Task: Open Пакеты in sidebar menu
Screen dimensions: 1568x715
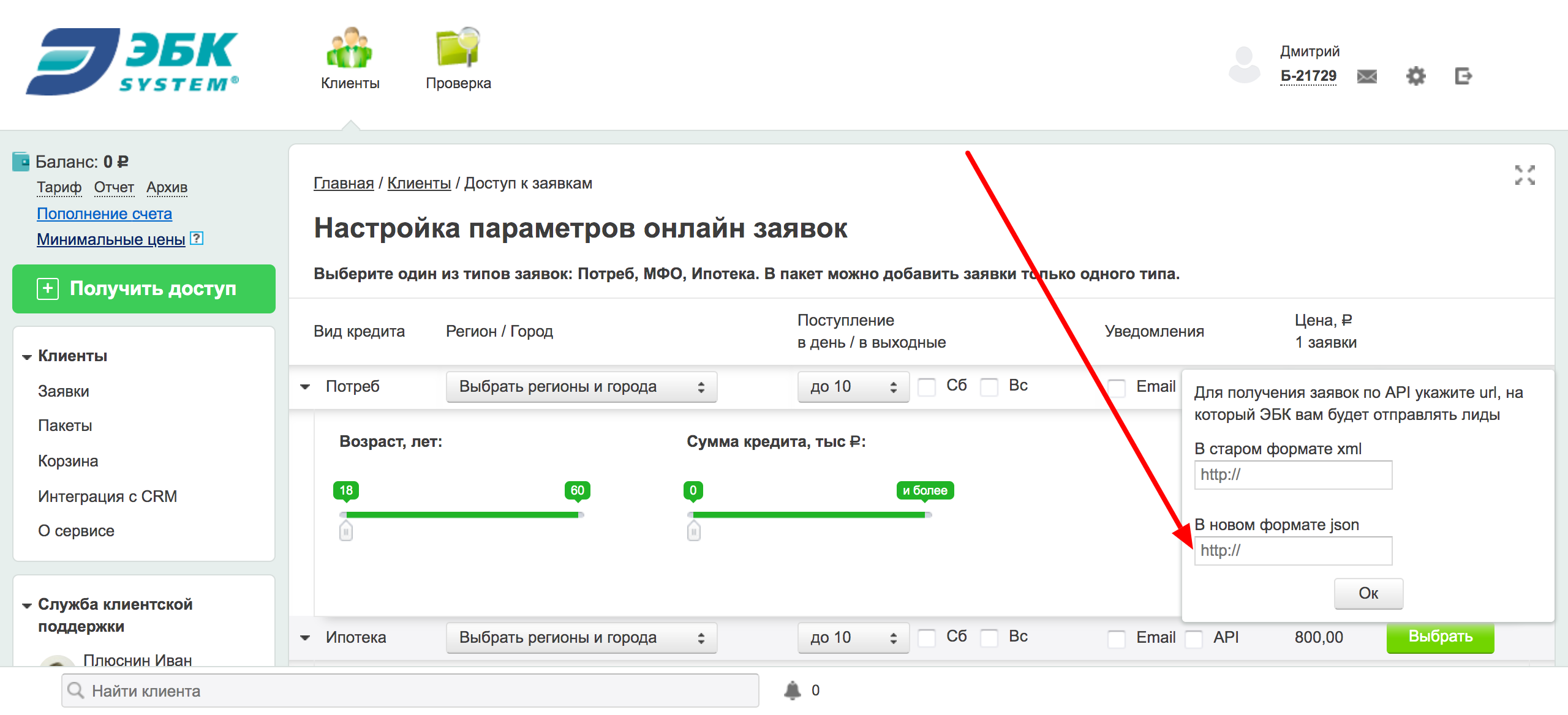Action: click(x=65, y=425)
